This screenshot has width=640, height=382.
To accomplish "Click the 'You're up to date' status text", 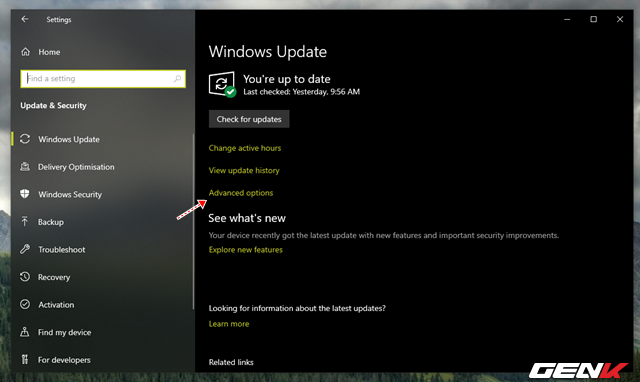I will pyautogui.click(x=287, y=79).
